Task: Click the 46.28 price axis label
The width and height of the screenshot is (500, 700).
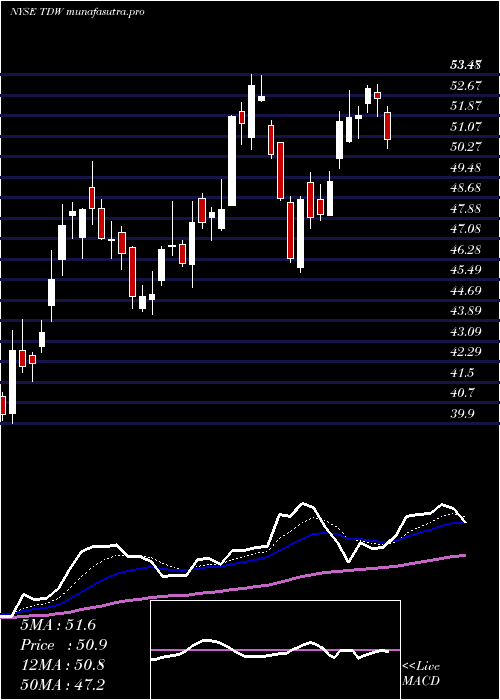Action: [465, 250]
